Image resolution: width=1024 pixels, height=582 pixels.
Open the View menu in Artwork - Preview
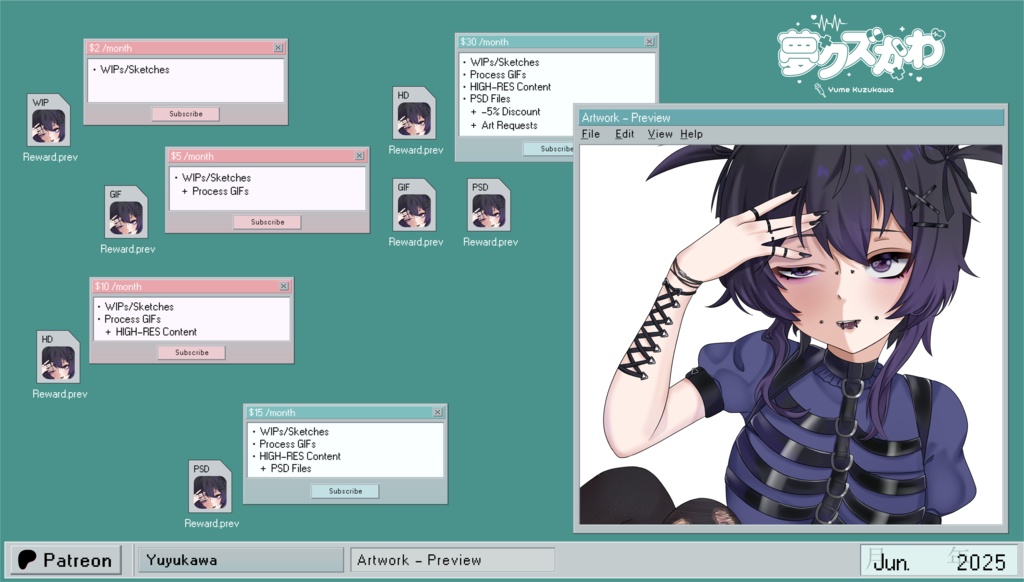tap(660, 134)
